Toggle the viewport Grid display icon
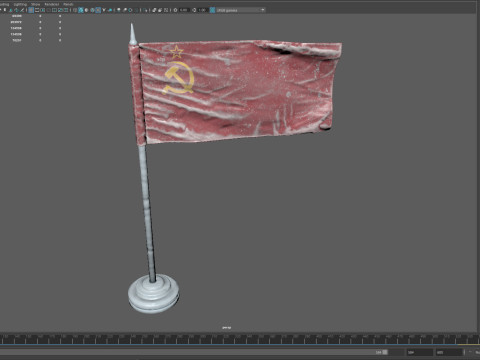Image resolution: width=480 pixels, height=360 pixels. [31, 10]
